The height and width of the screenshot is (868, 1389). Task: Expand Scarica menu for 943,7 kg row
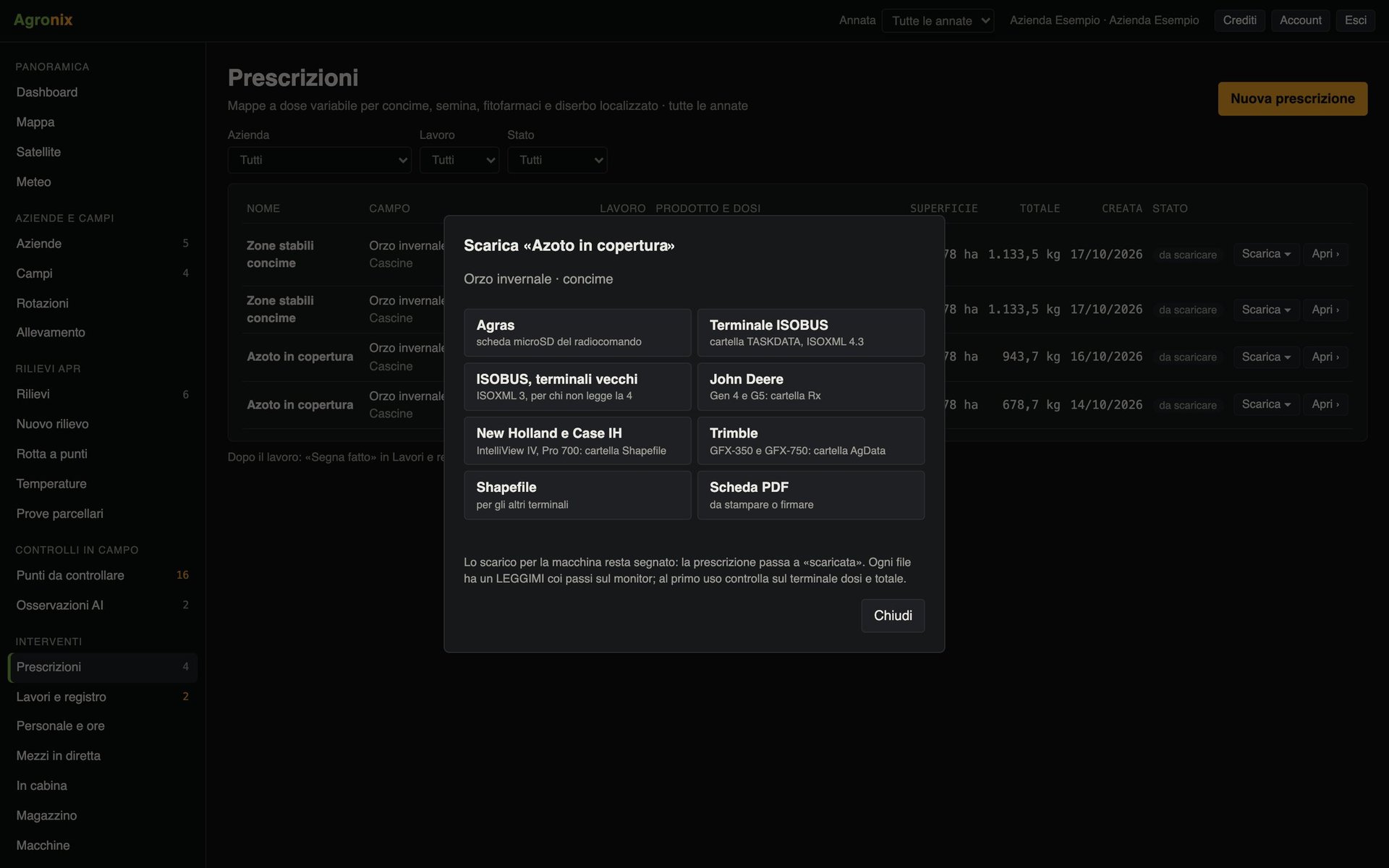(1266, 357)
